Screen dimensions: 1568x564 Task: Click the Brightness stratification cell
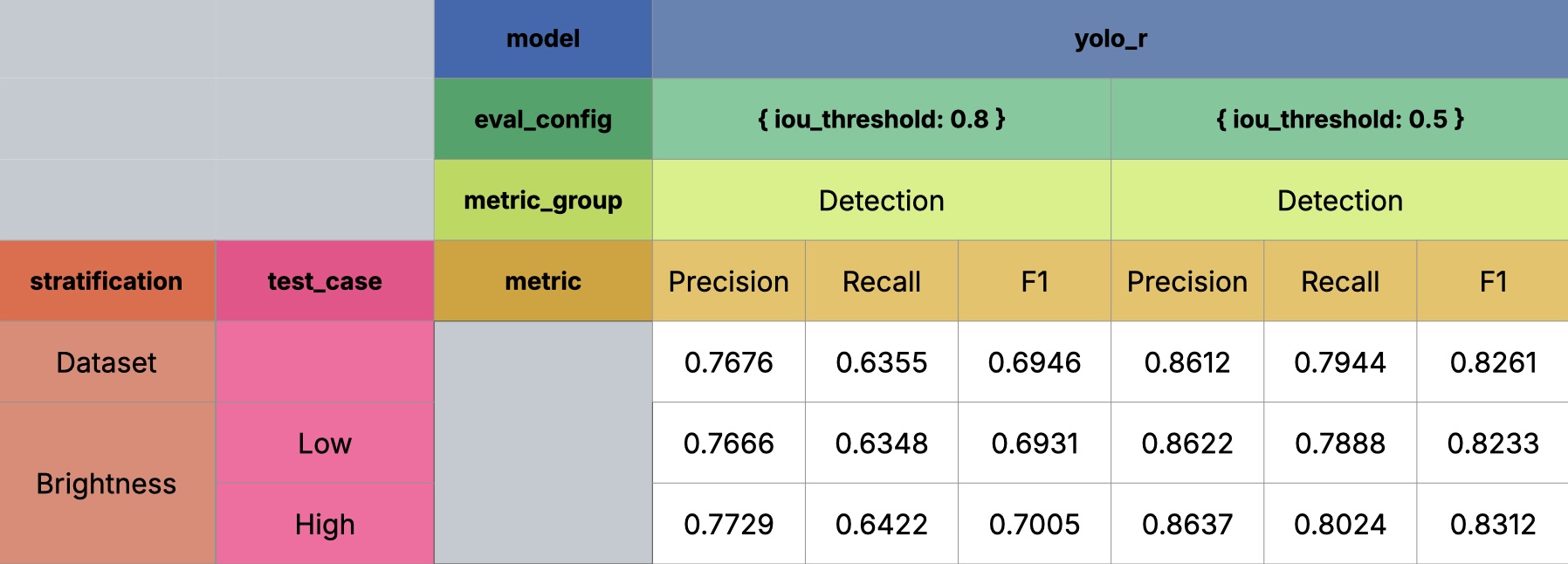click(x=107, y=483)
